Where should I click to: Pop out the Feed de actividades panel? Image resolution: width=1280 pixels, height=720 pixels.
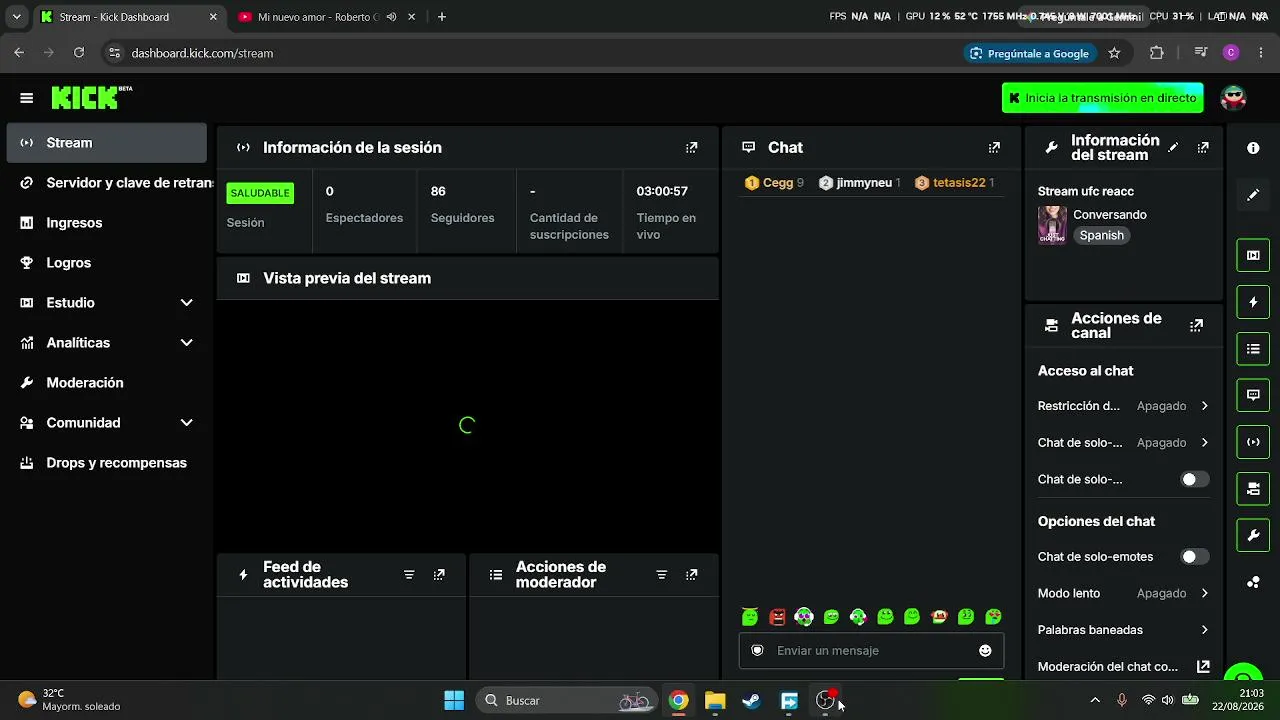click(439, 575)
